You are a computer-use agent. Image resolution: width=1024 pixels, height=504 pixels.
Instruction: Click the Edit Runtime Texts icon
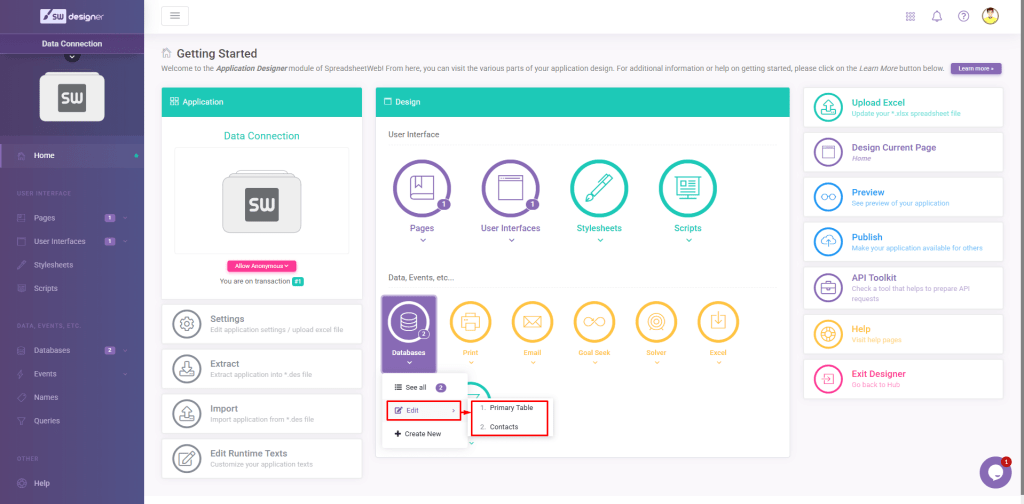pos(187,458)
